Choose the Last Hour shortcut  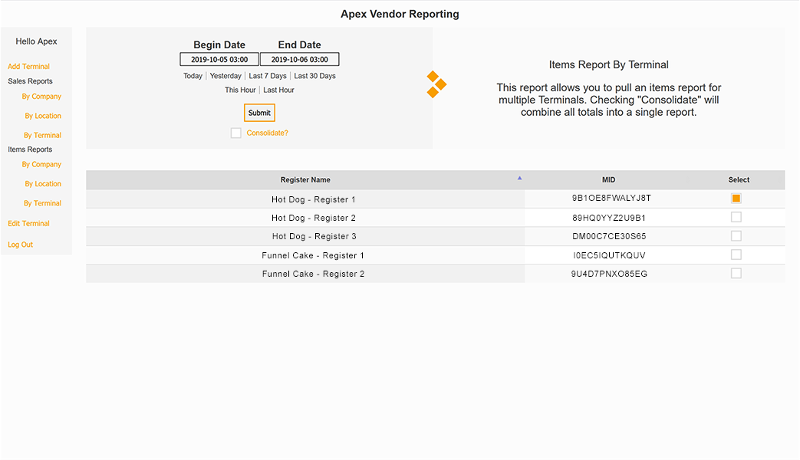pos(279,90)
